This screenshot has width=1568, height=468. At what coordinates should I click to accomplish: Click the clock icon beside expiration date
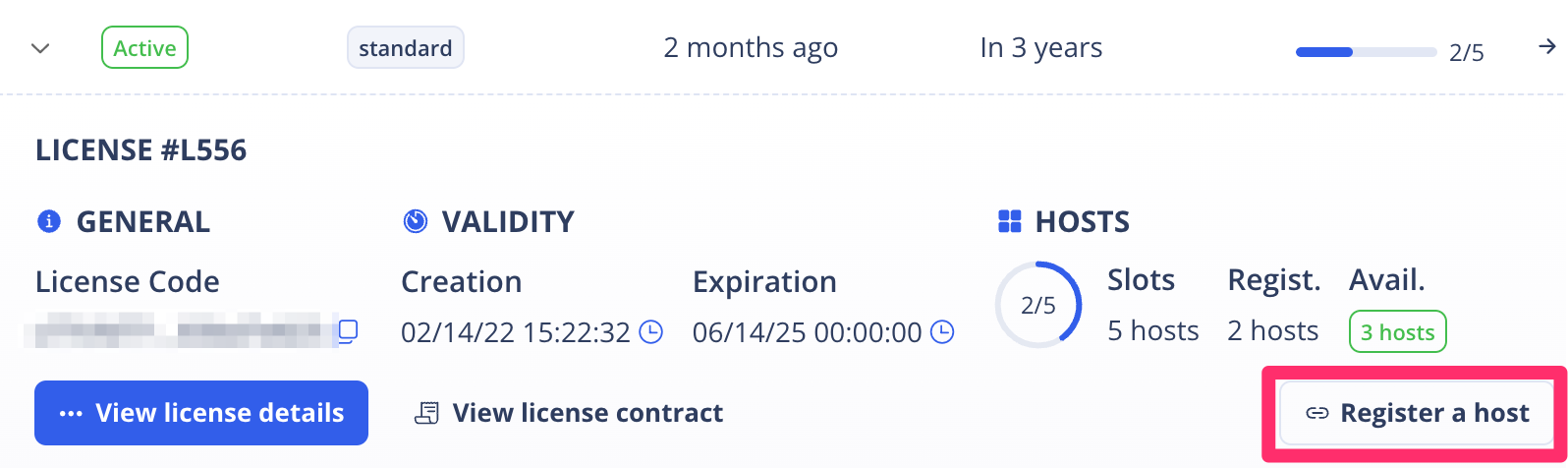[942, 332]
